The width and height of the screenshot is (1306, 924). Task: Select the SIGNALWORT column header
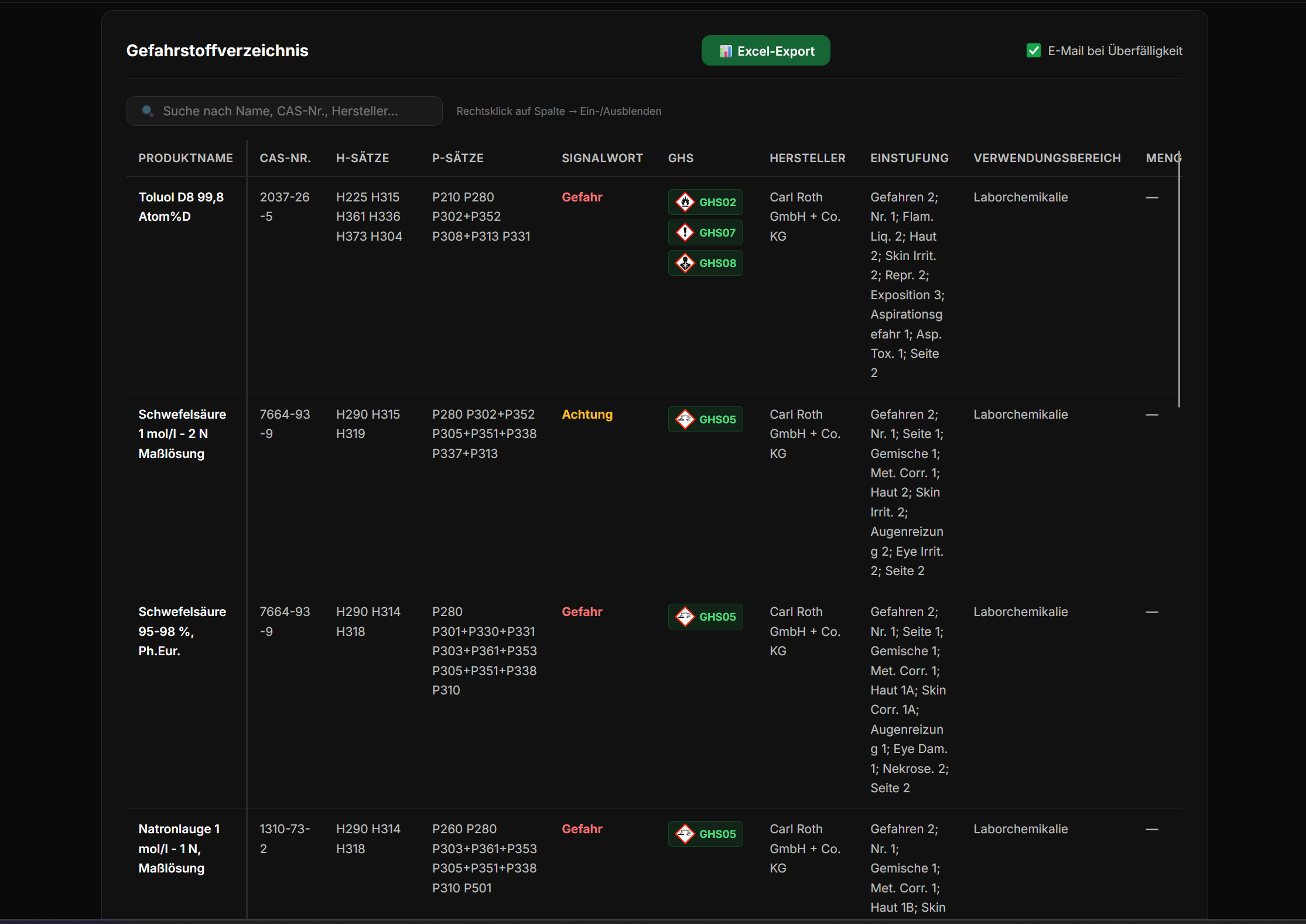coord(602,158)
